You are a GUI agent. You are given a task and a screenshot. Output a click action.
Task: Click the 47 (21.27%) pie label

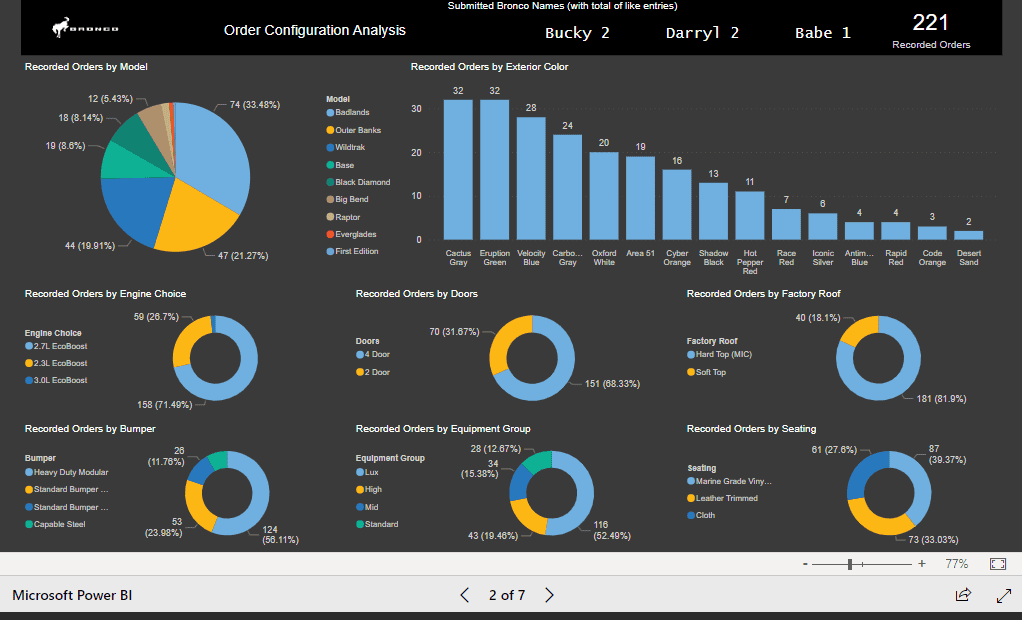pos(243,256)
